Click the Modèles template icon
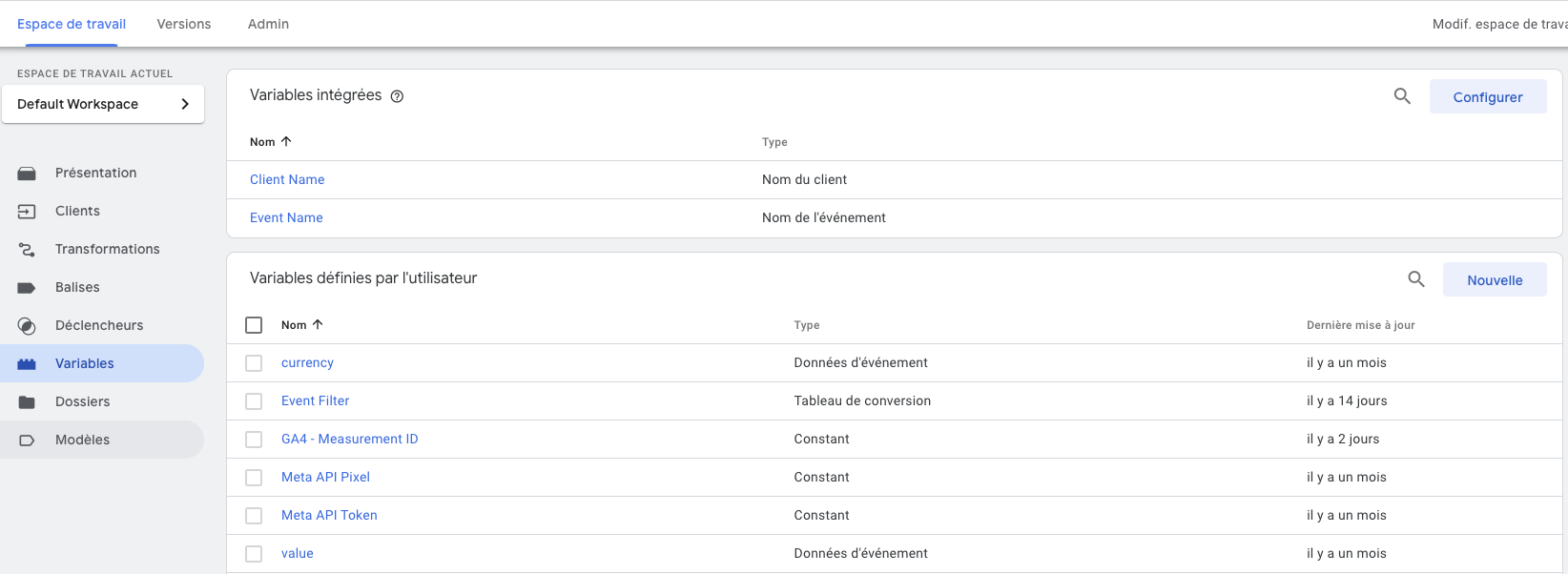Screen dimensions: 1568x574 point(27,441)
